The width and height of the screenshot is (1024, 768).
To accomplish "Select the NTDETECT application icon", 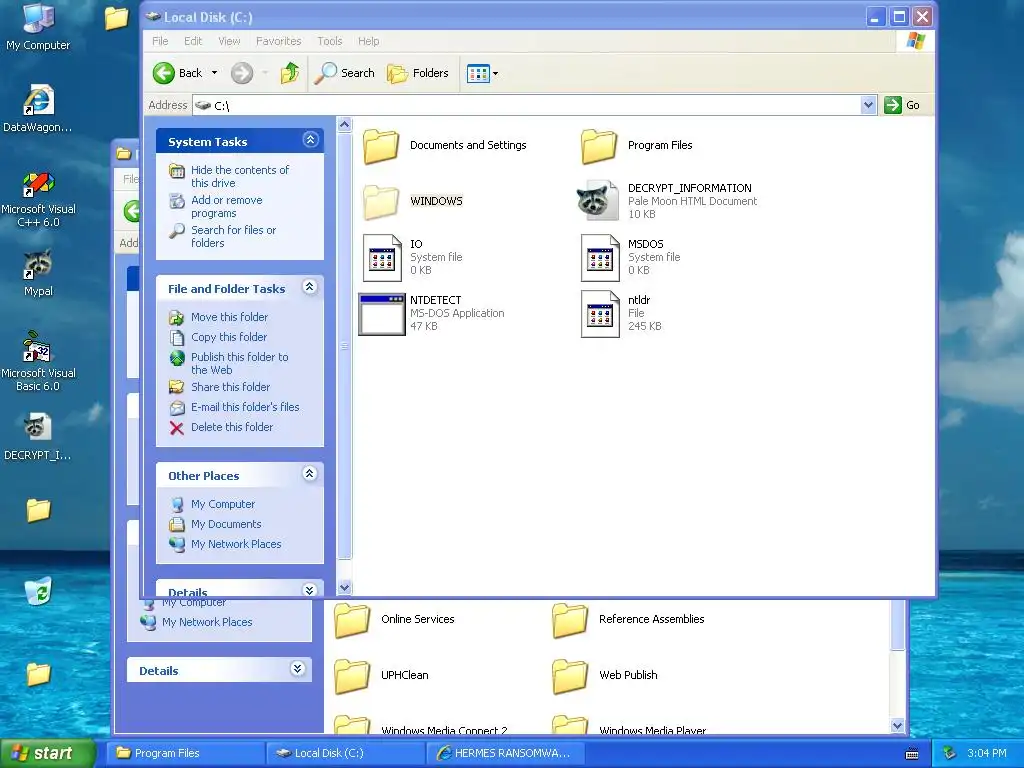I will tap(382, 314).
